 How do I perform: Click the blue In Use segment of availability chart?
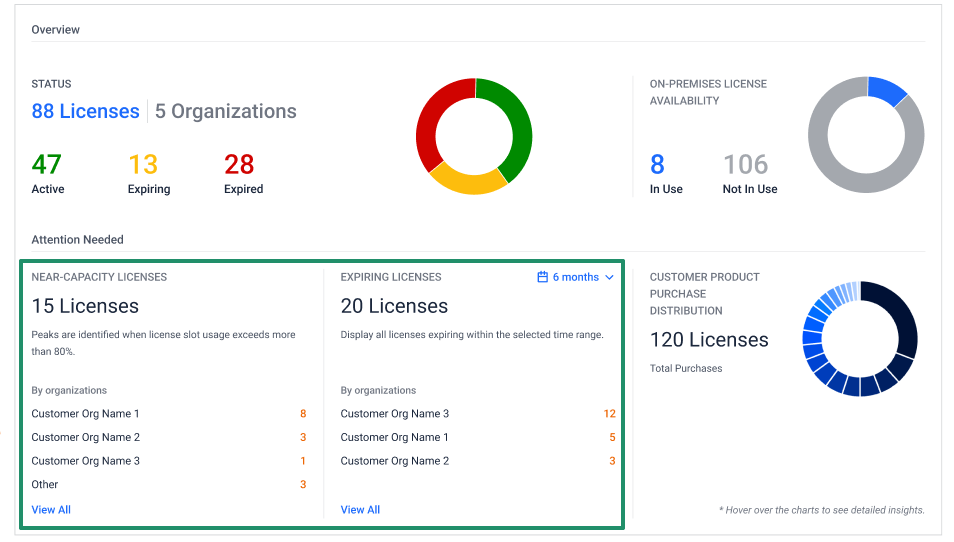pos(886,91)
